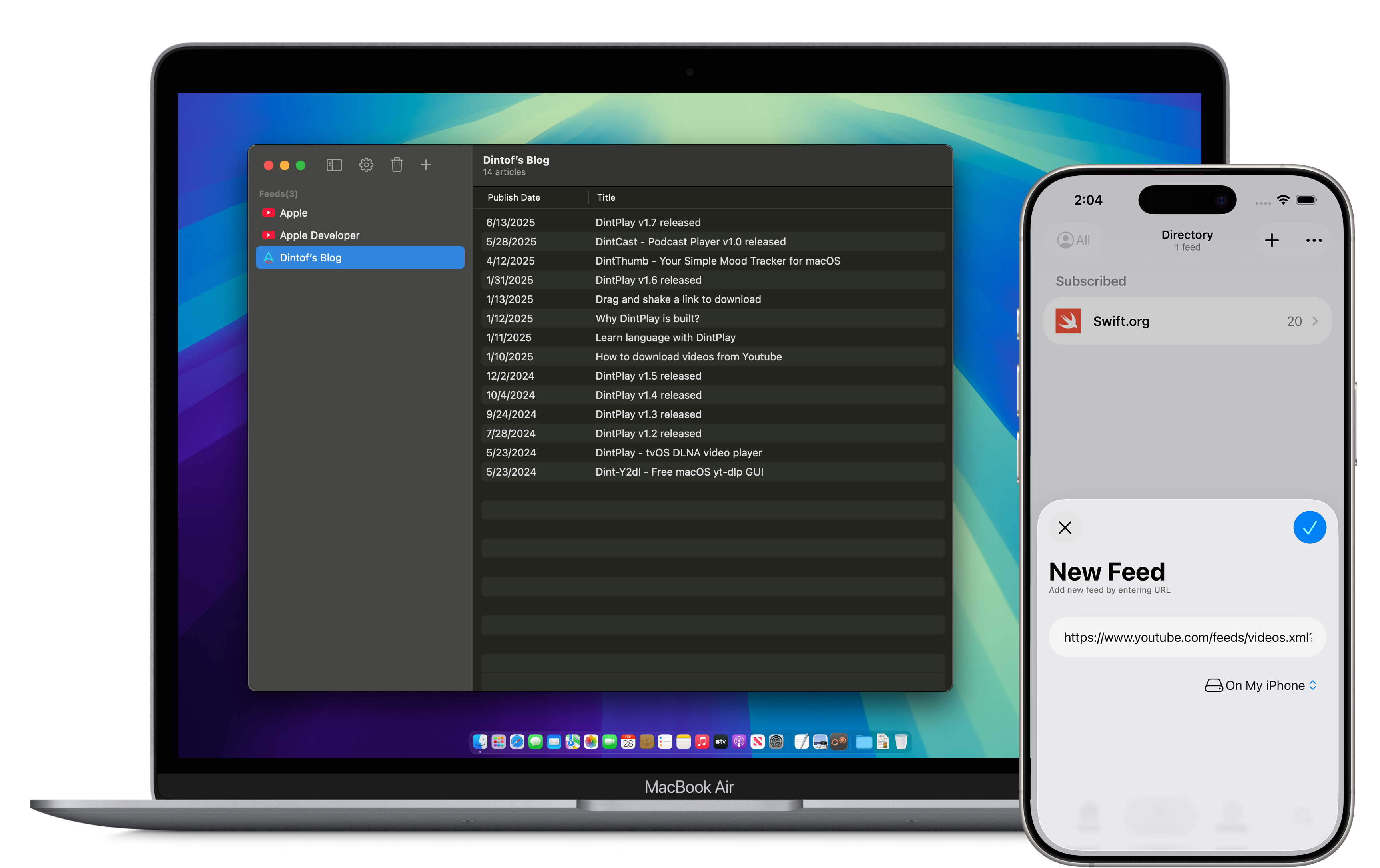Delete the selected feed with the trash icon
The height and width of the screenshot is (868, 1380).
coord(397,165)
